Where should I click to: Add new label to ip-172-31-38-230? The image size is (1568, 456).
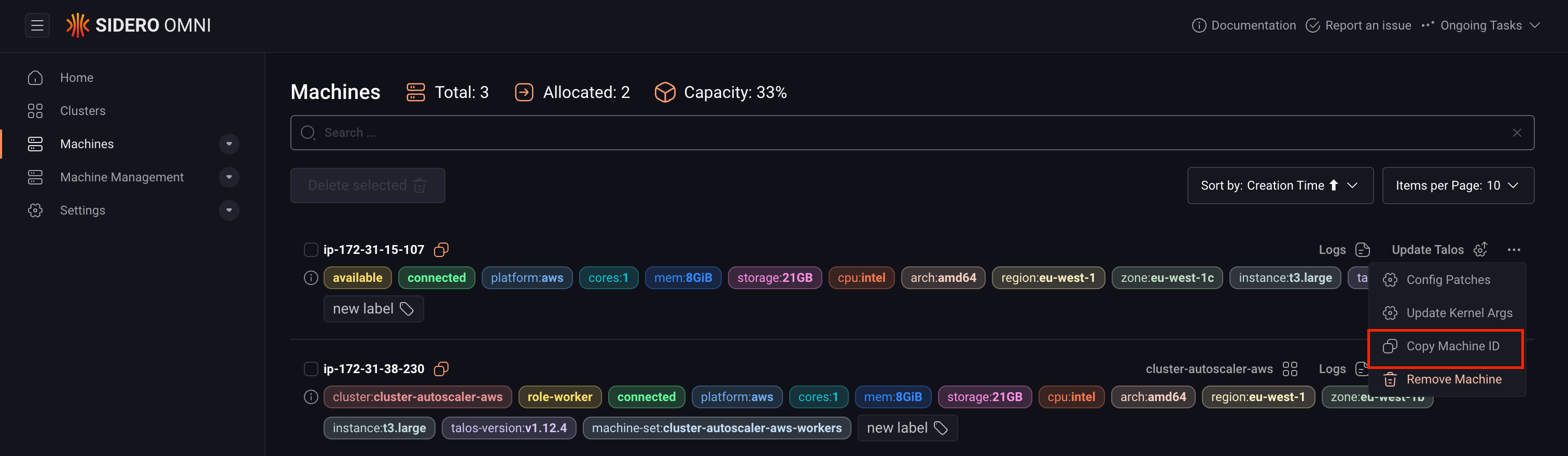tap(907, 428)
